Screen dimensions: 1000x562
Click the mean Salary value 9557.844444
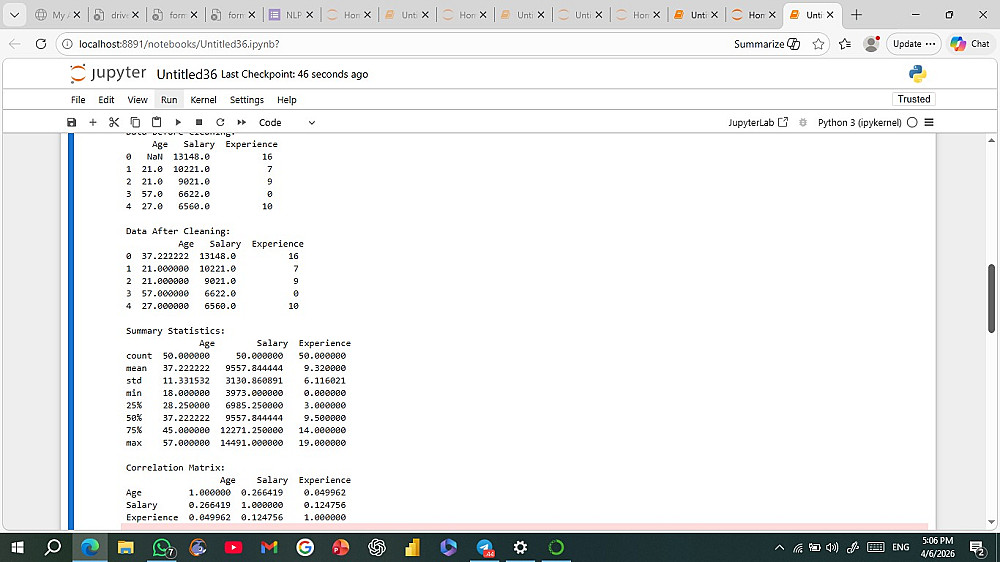[254, 368]
